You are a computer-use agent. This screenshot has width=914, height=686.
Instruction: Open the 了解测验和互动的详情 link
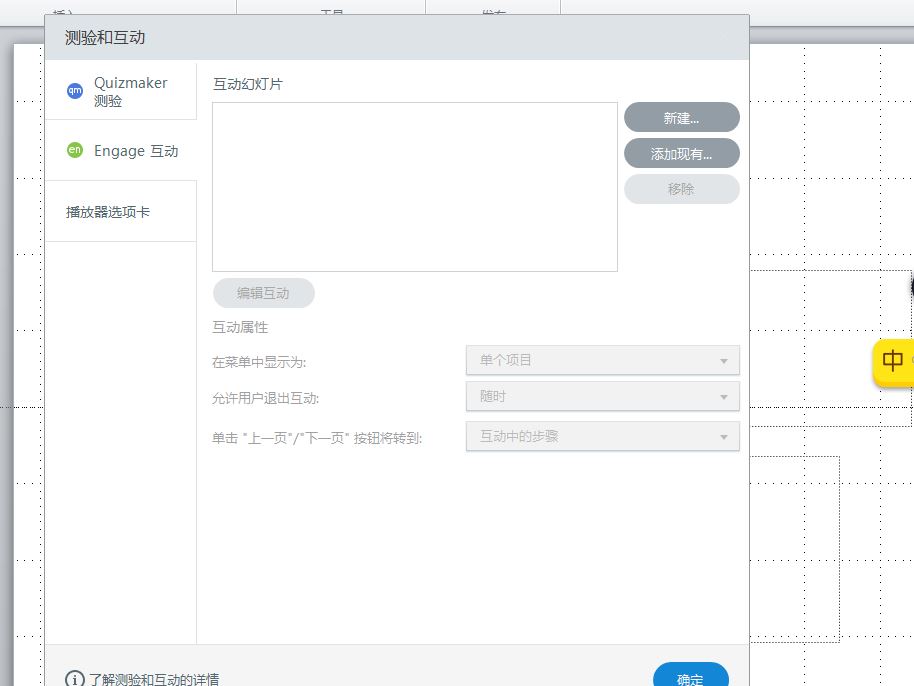pos(153,679)
